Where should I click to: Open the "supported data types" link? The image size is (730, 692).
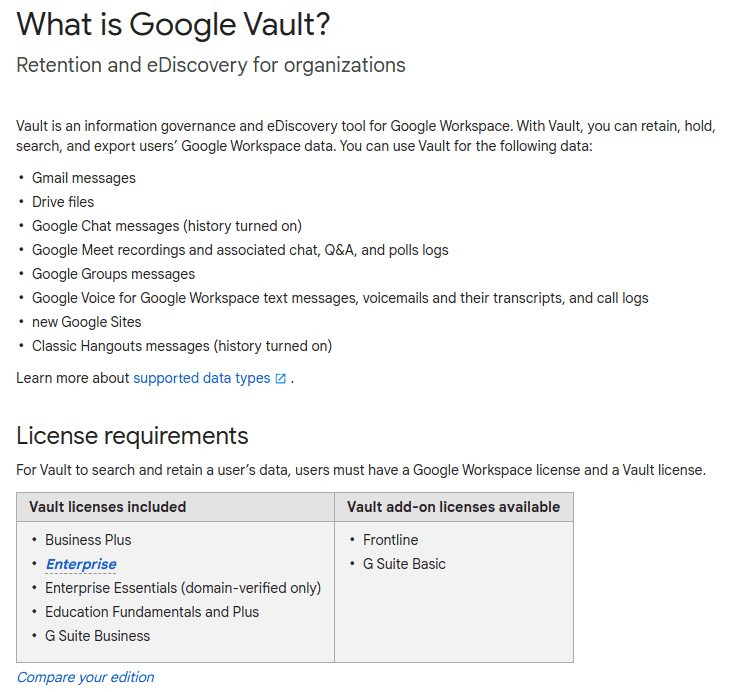click(201, 378)
